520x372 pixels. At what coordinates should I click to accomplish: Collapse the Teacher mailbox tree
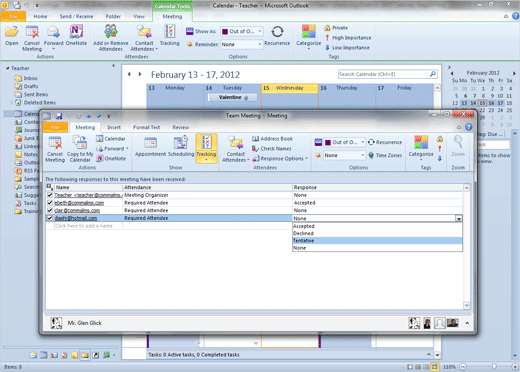click(7, 68)
